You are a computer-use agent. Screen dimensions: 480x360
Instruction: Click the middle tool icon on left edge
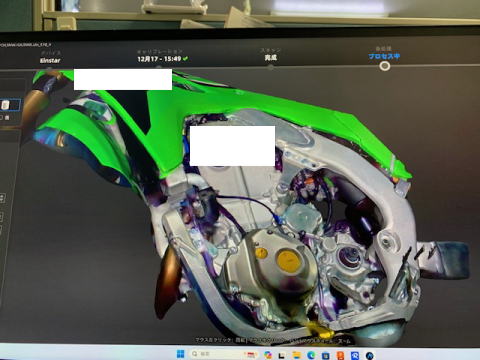[x=1, y=217]
